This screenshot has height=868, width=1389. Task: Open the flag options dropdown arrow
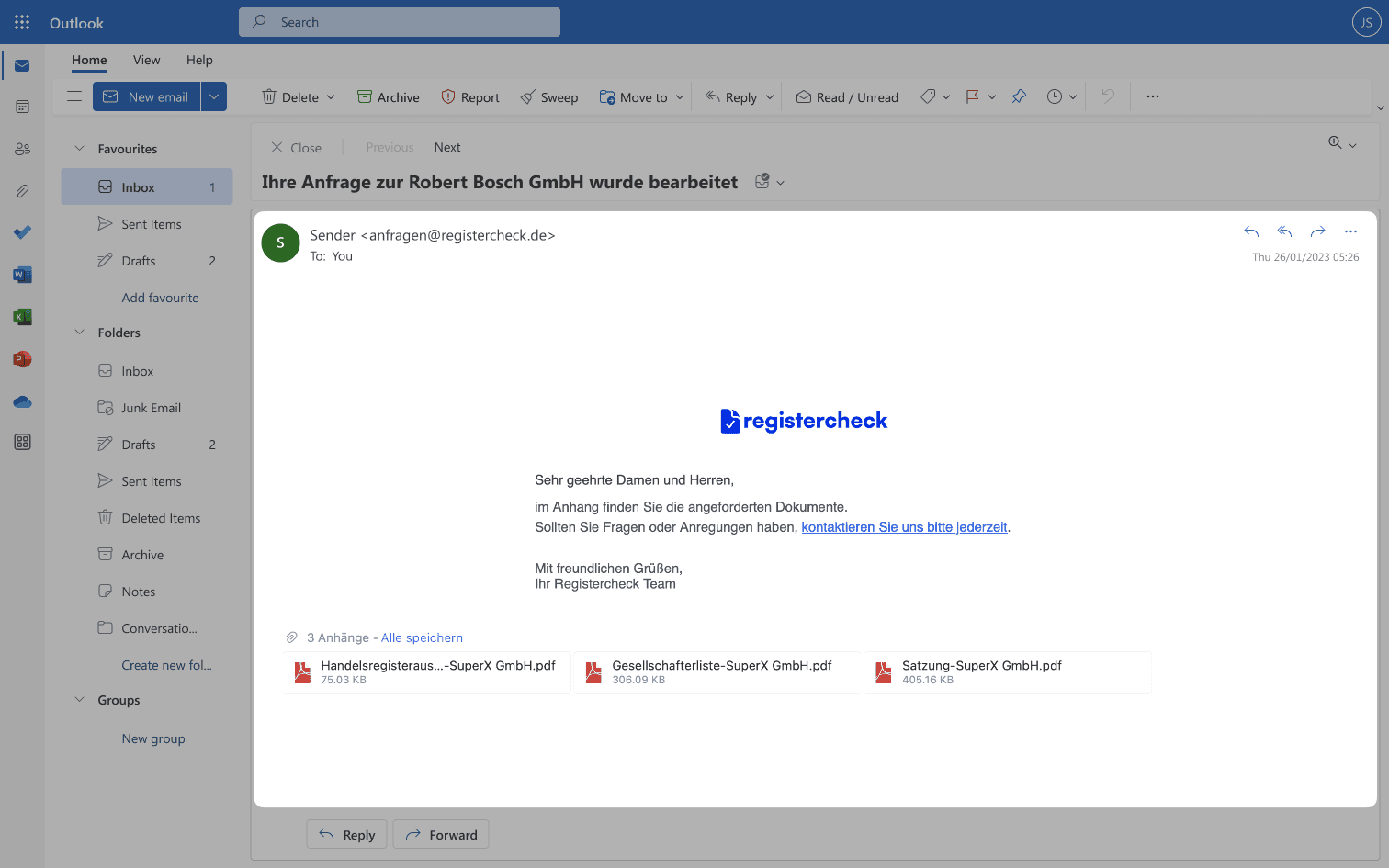(992, 97)
